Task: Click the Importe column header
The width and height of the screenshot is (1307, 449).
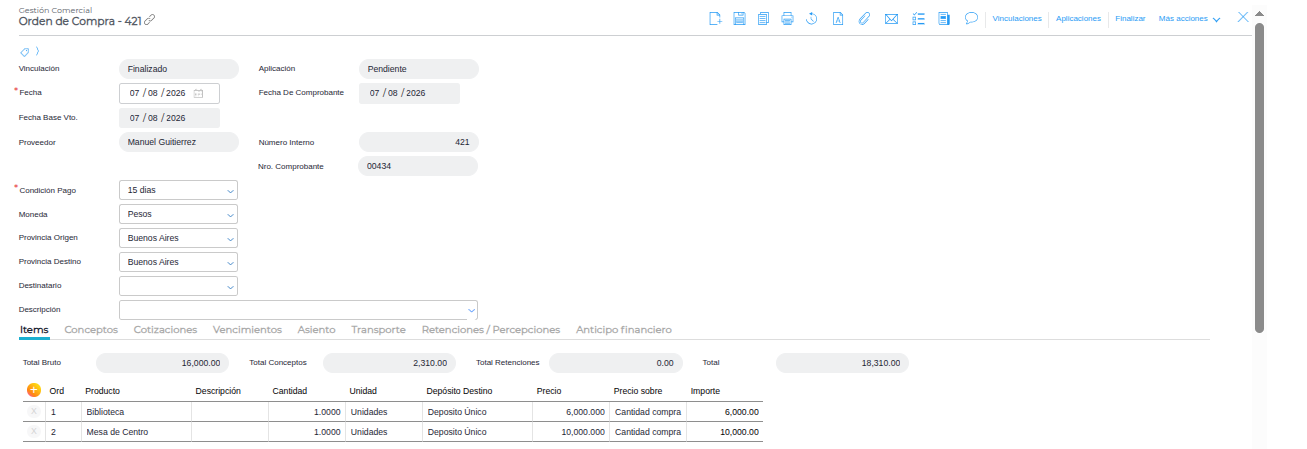Action: click(x=705, y=391)
